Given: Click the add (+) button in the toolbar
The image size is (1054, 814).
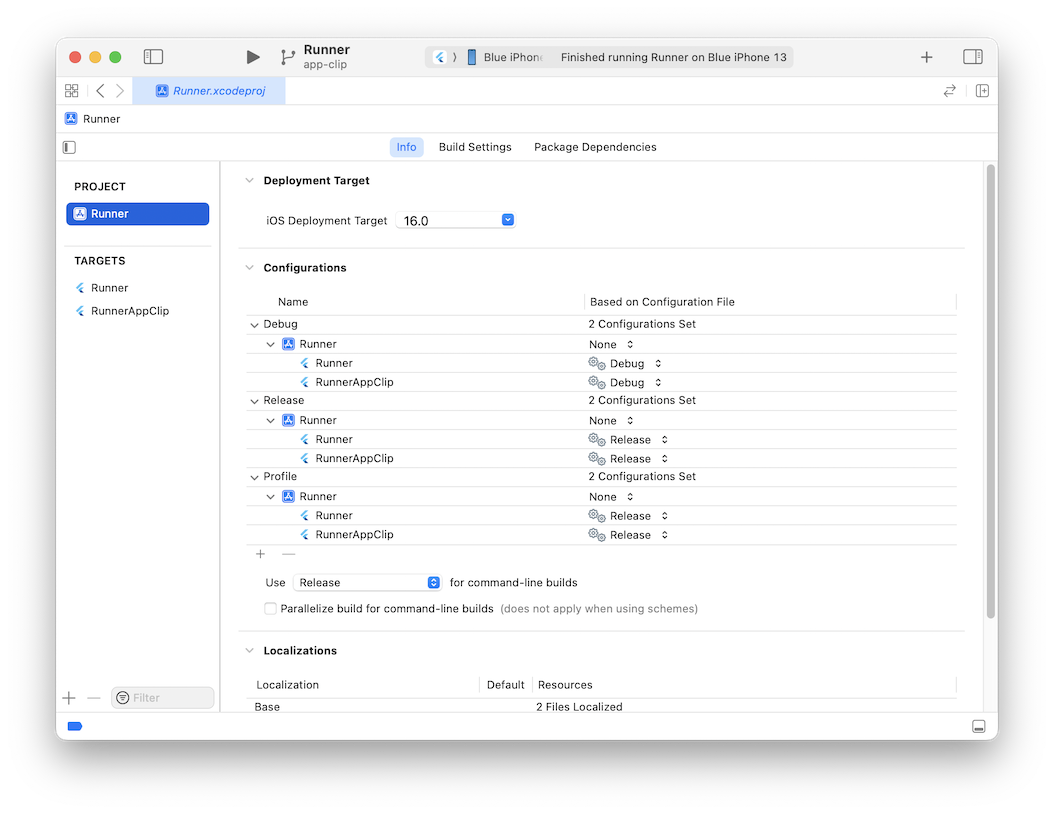Looking at the screenshot, I should tap(926, 57).
